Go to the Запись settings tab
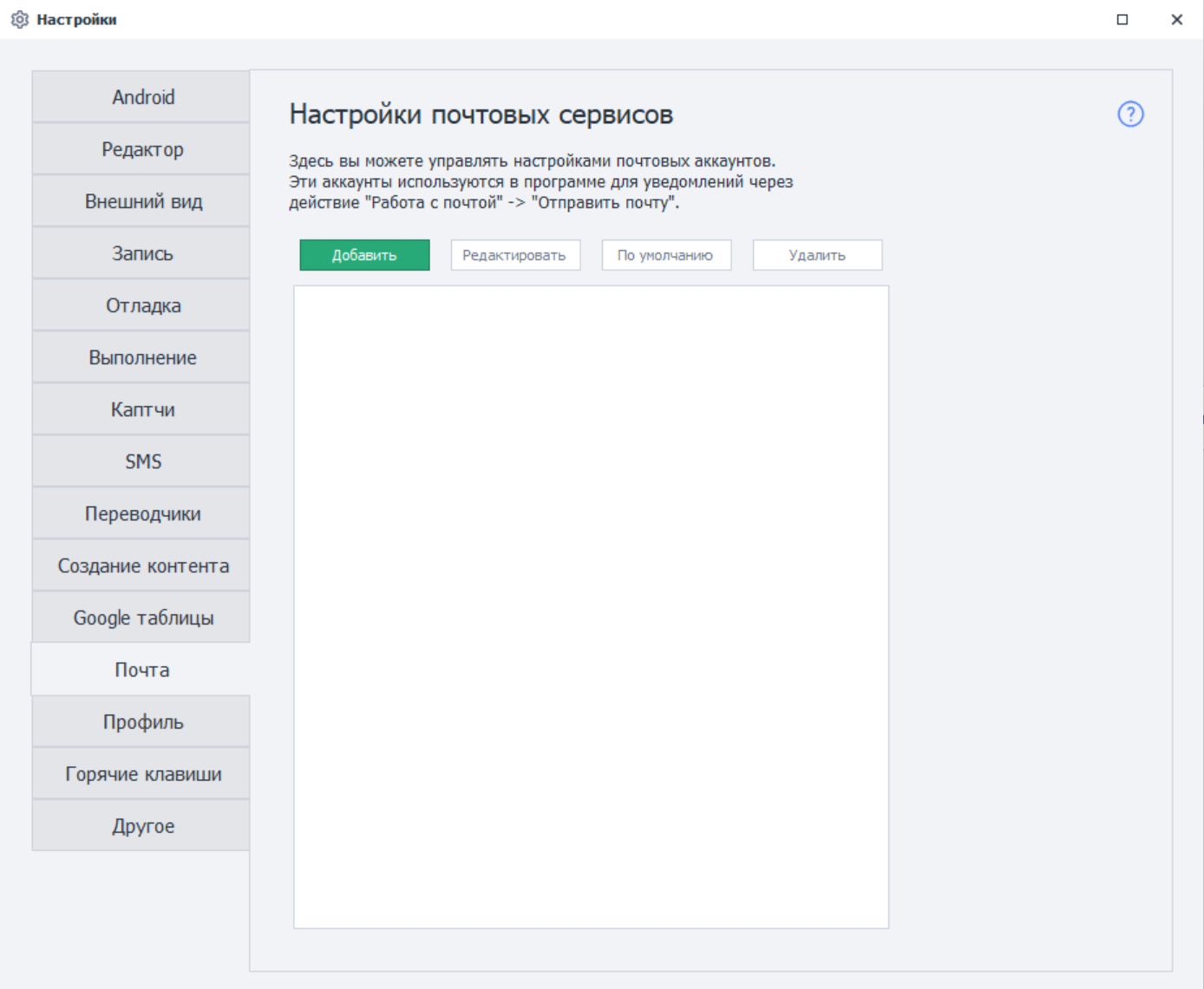Viewport: 1204px width, 989px height. (x=141, y=253)
